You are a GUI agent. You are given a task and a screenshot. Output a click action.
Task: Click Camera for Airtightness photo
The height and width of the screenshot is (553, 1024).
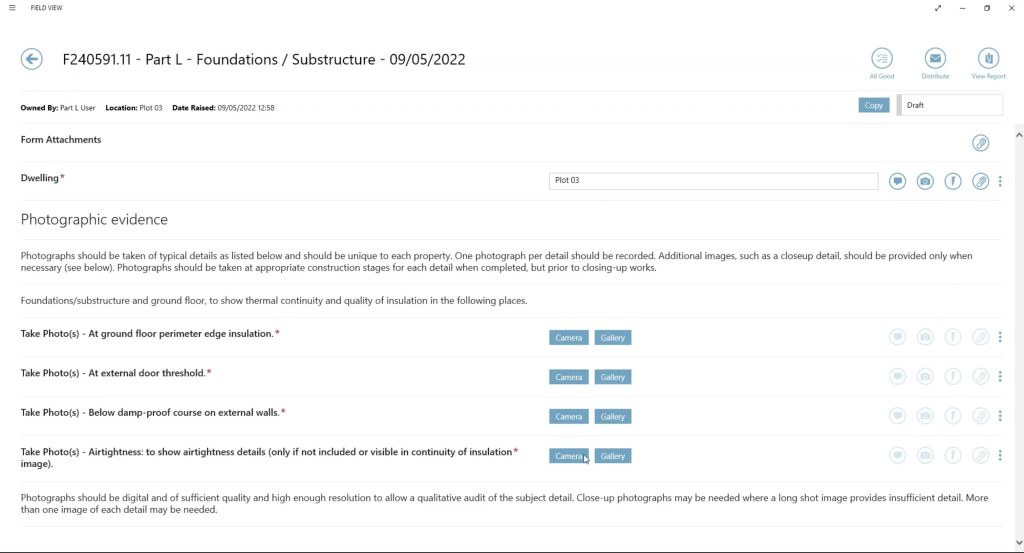(568, 456)
